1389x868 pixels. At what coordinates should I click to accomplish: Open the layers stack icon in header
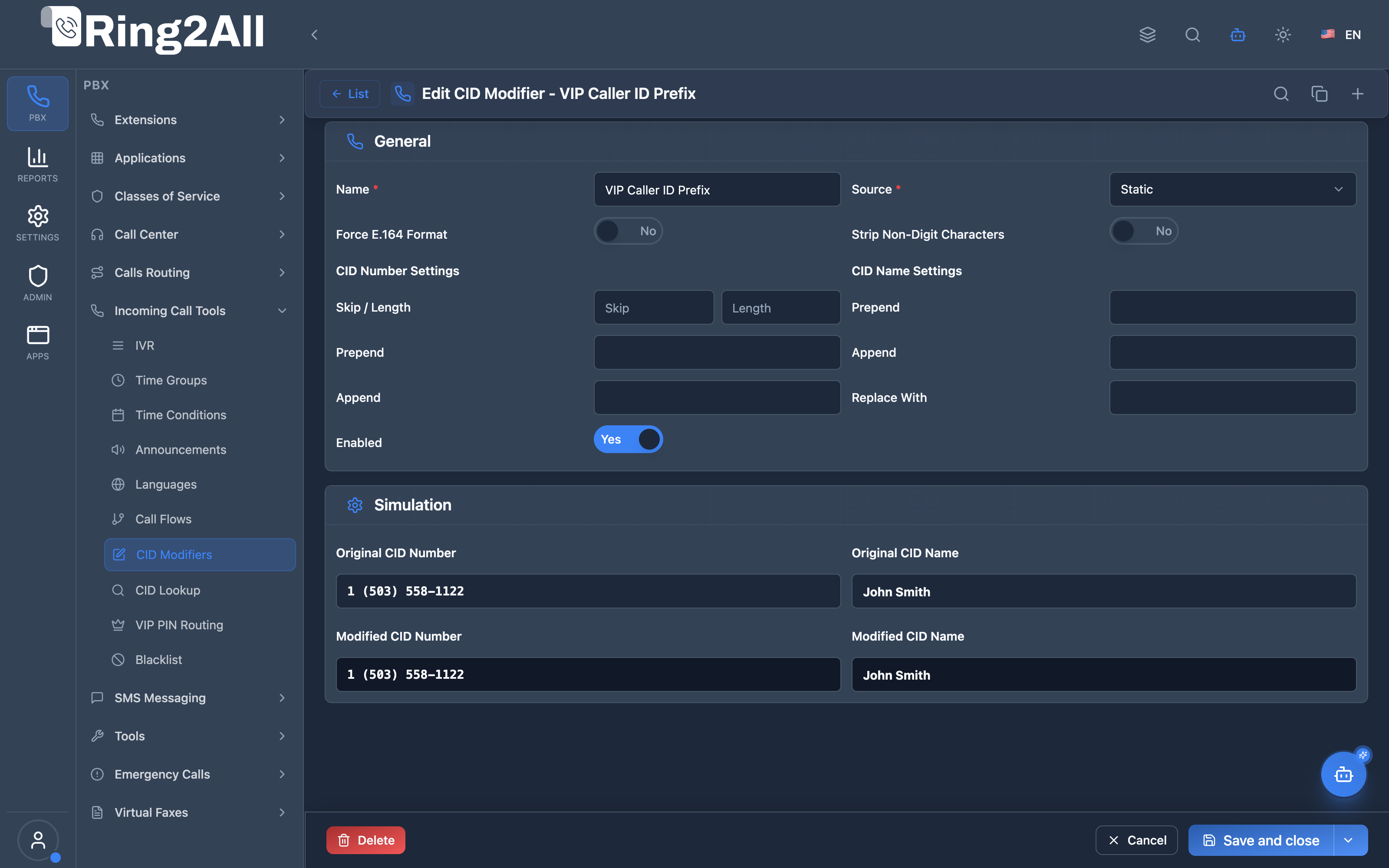pos(1147,34)
